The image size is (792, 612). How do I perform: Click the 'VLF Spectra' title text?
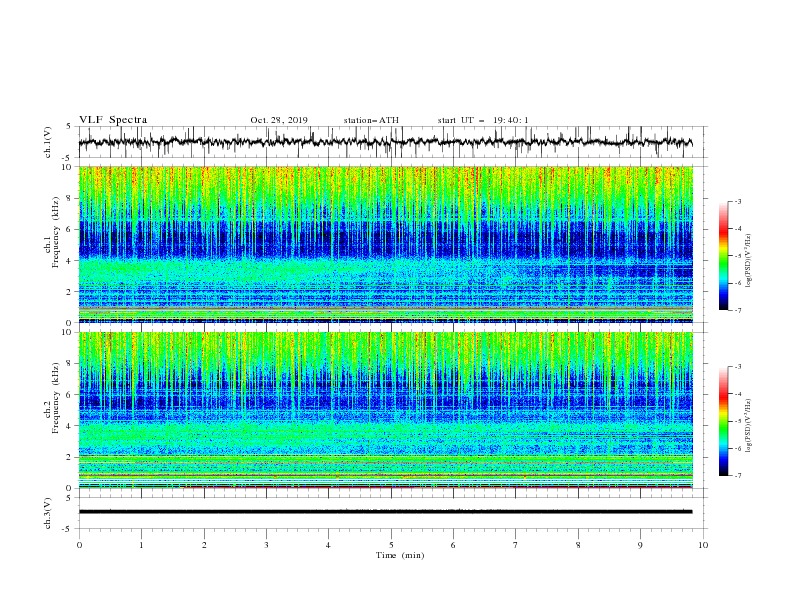tap(113, 120)
